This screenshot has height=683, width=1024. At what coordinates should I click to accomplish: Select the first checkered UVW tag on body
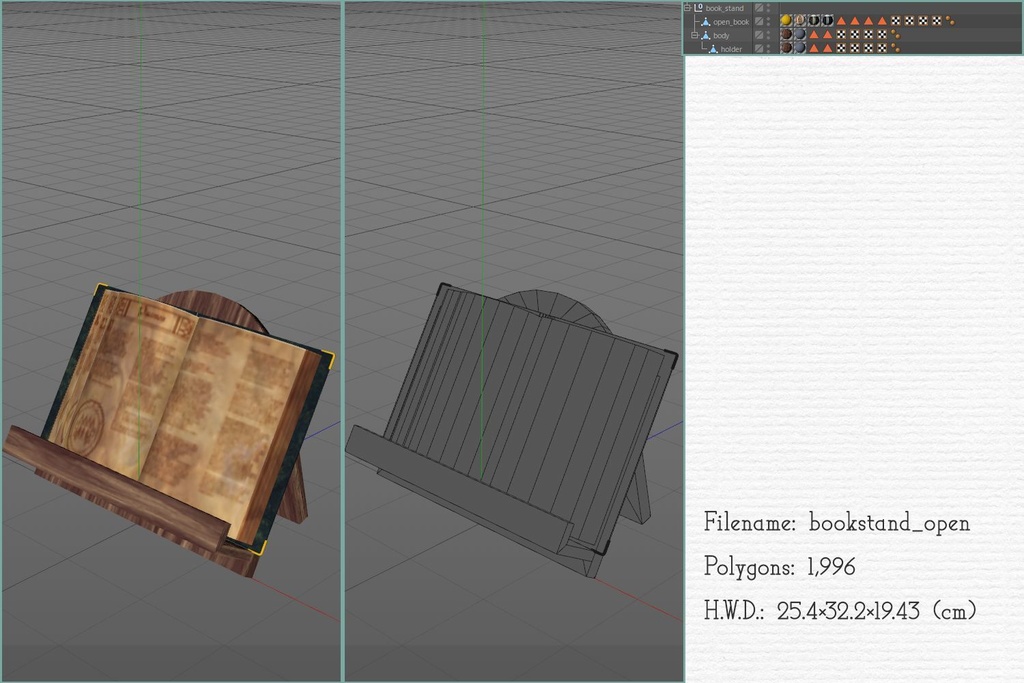[841, 35]
